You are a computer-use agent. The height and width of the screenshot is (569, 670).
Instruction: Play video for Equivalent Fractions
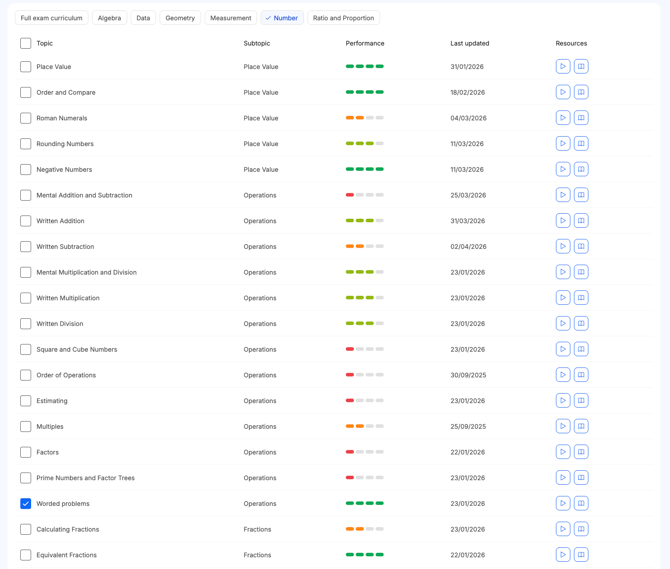tap(563, 554)
